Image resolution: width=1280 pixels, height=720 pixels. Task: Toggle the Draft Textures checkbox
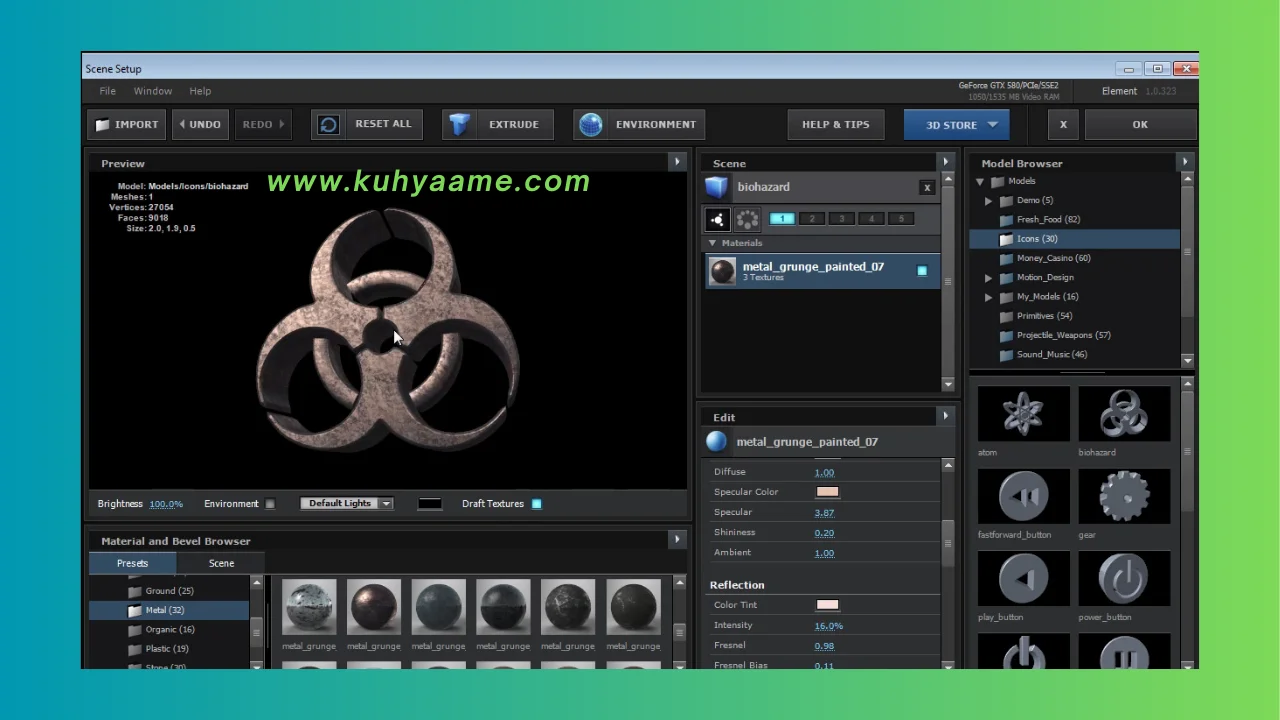(537, 504)
